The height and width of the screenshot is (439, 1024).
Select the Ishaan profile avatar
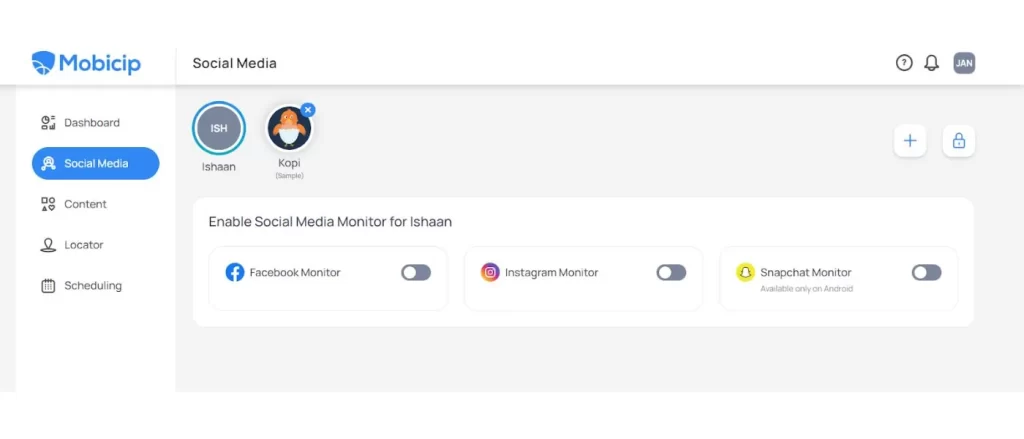point(219,128)
